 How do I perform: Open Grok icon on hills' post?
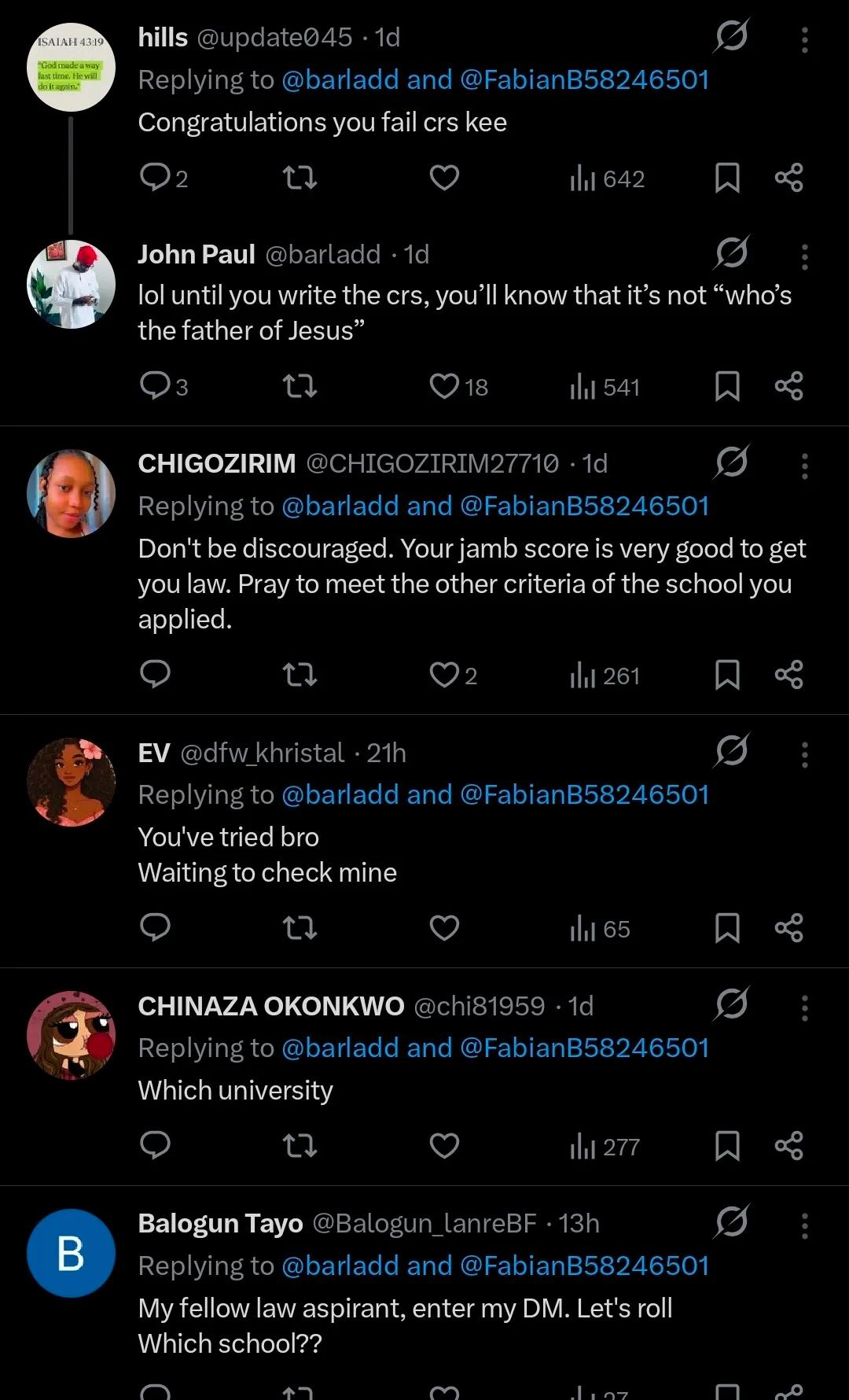(731, 36)
